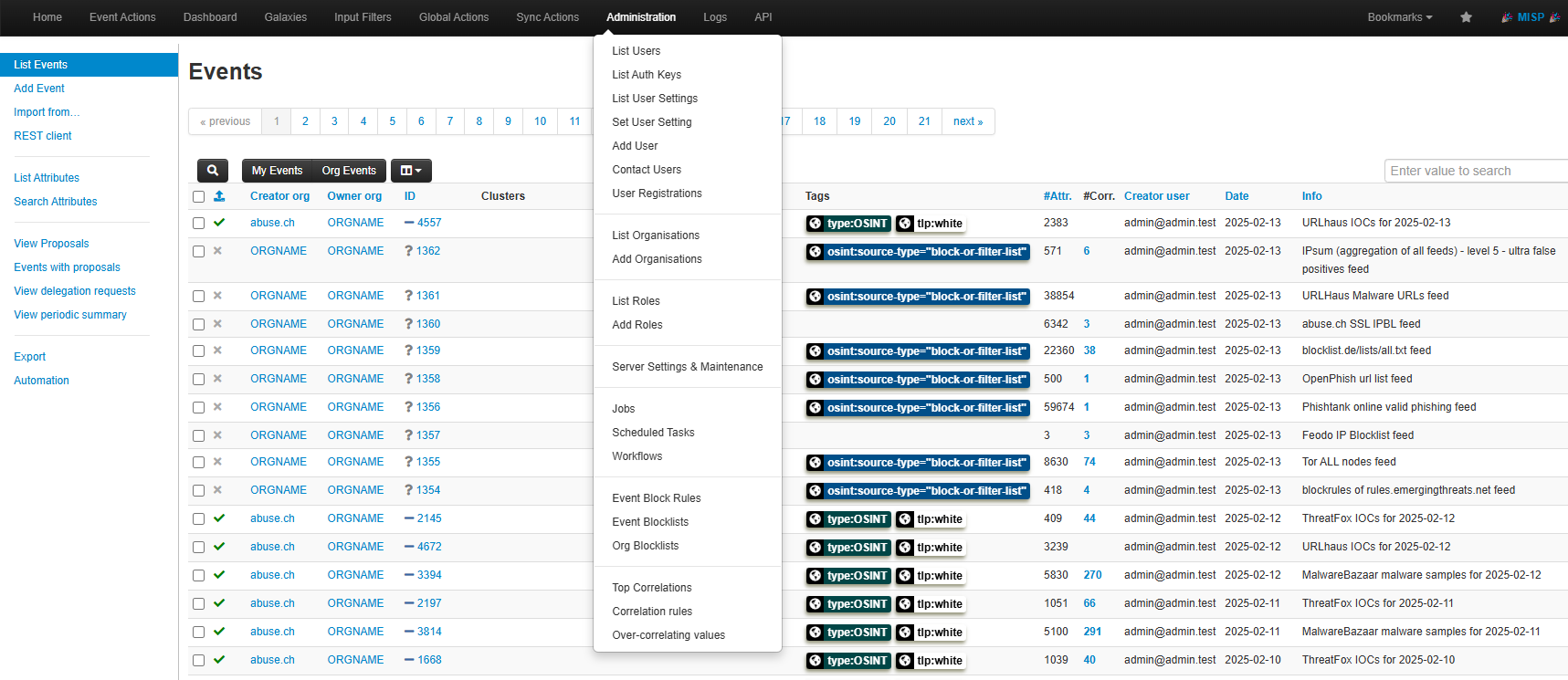This screenshot has height=680, width=1568.
Task: Click the unpublished X icon for event 1355
Action: coord(217,462)
